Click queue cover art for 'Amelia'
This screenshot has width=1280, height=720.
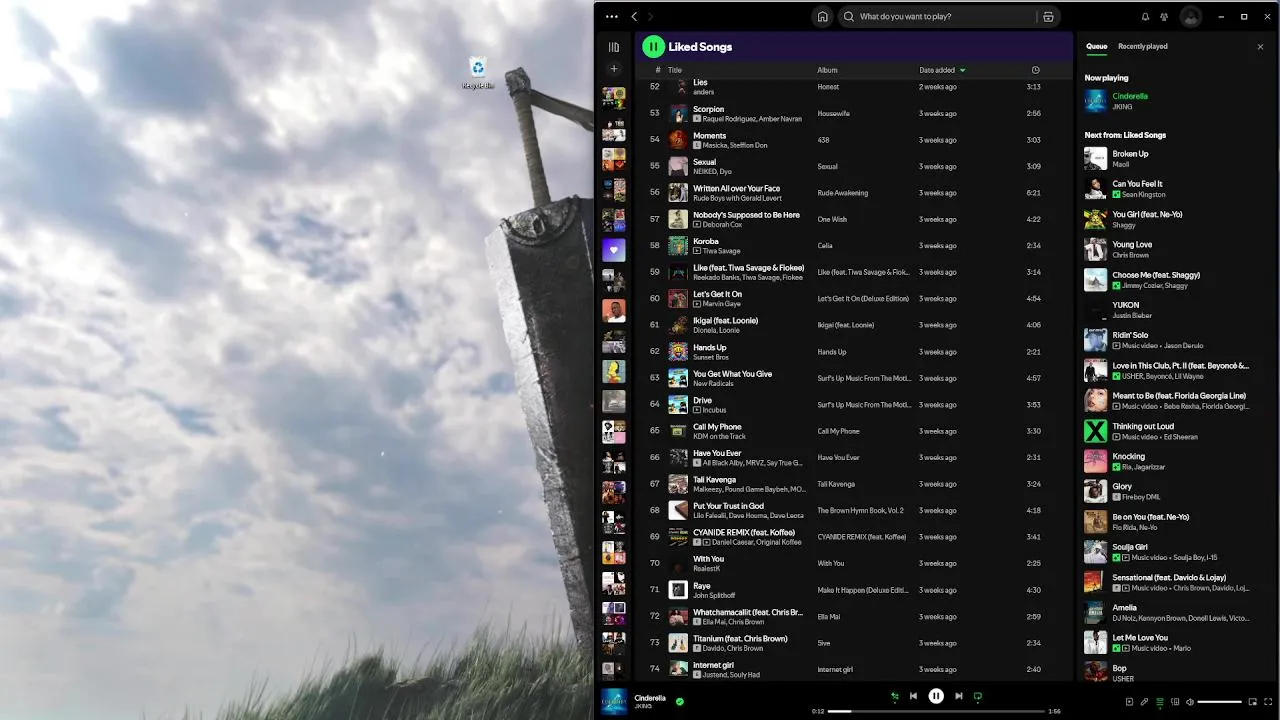(1095, 612)
